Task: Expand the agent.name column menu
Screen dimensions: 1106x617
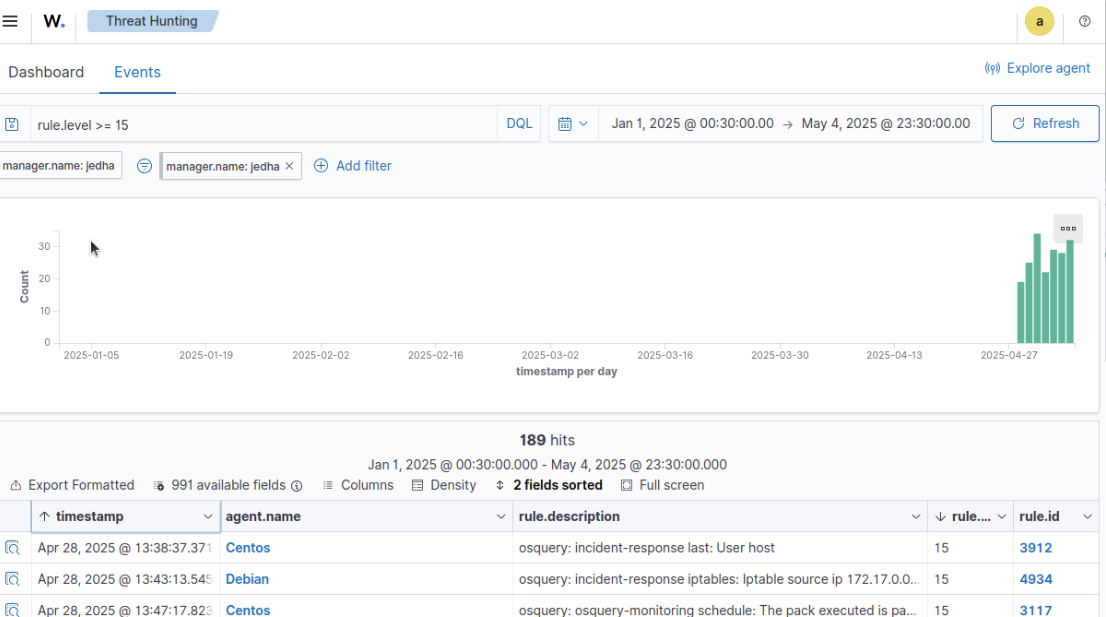Action: click(501, 517)
